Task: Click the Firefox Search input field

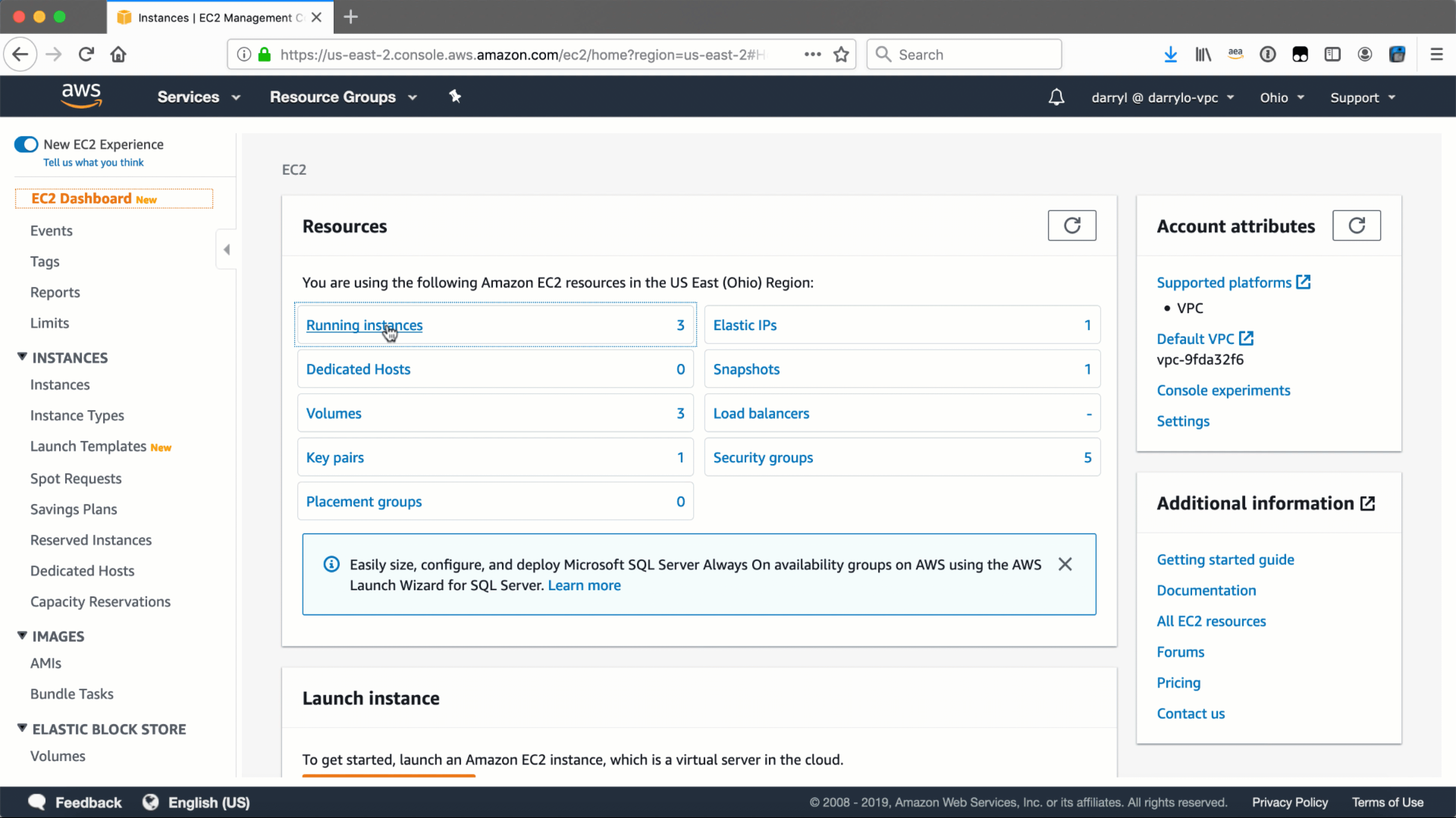Action: point(964,54)
